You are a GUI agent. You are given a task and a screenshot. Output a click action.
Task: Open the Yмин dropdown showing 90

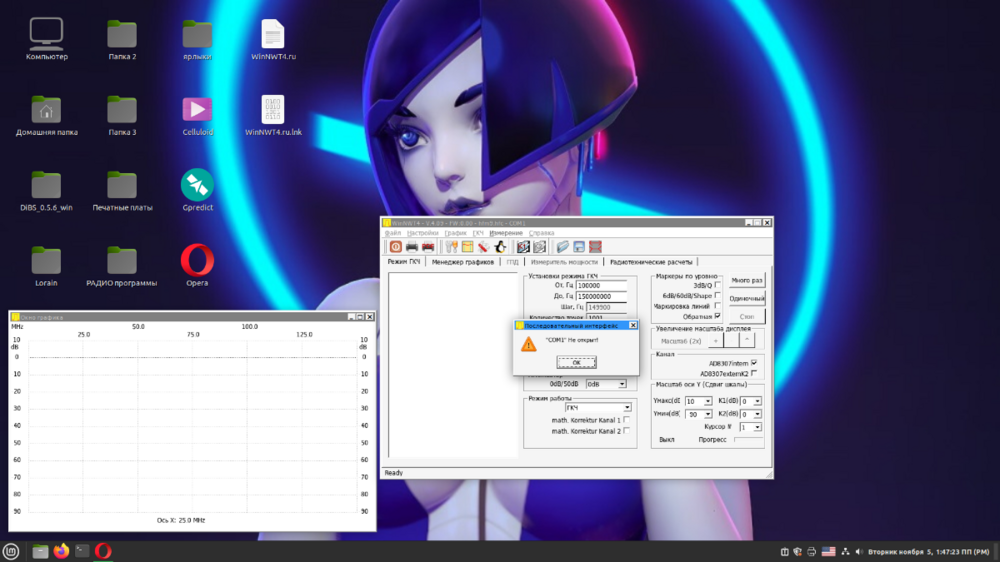[698, 414]
